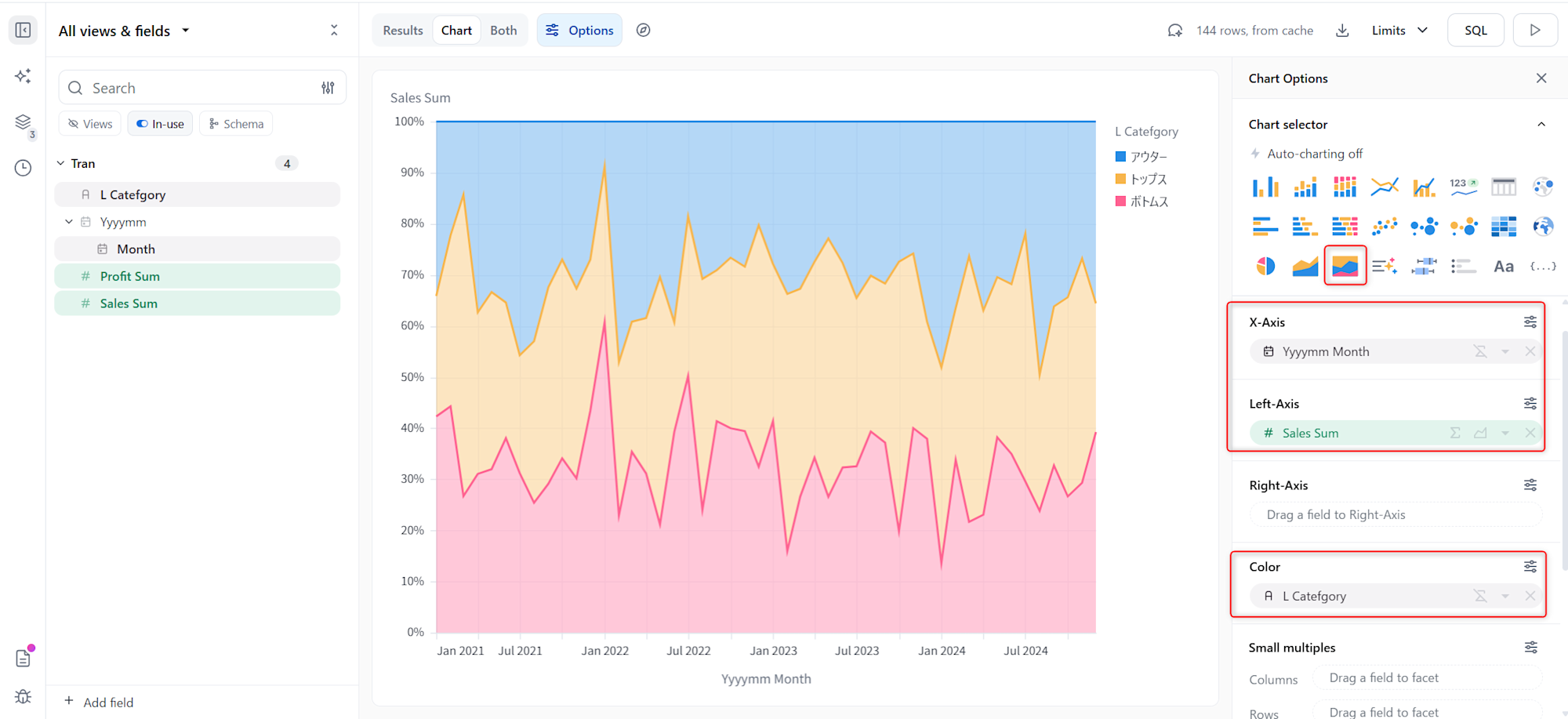The image size is (1568, 719).
Task: Toggle Auto-charting off setting
Action: click(1306, 154)
